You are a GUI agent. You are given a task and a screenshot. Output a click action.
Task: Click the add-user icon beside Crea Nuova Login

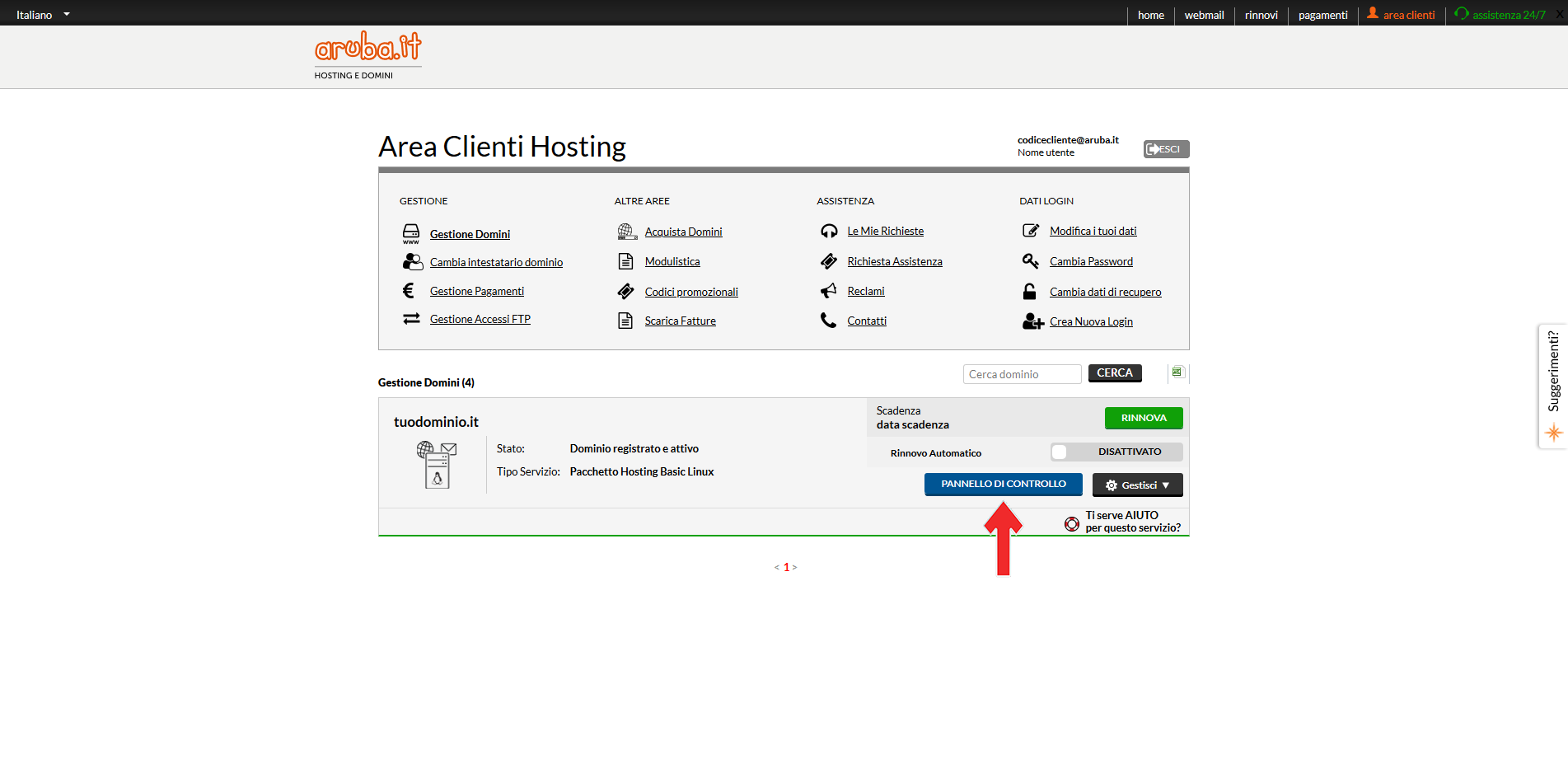[x=1033, y=321]
